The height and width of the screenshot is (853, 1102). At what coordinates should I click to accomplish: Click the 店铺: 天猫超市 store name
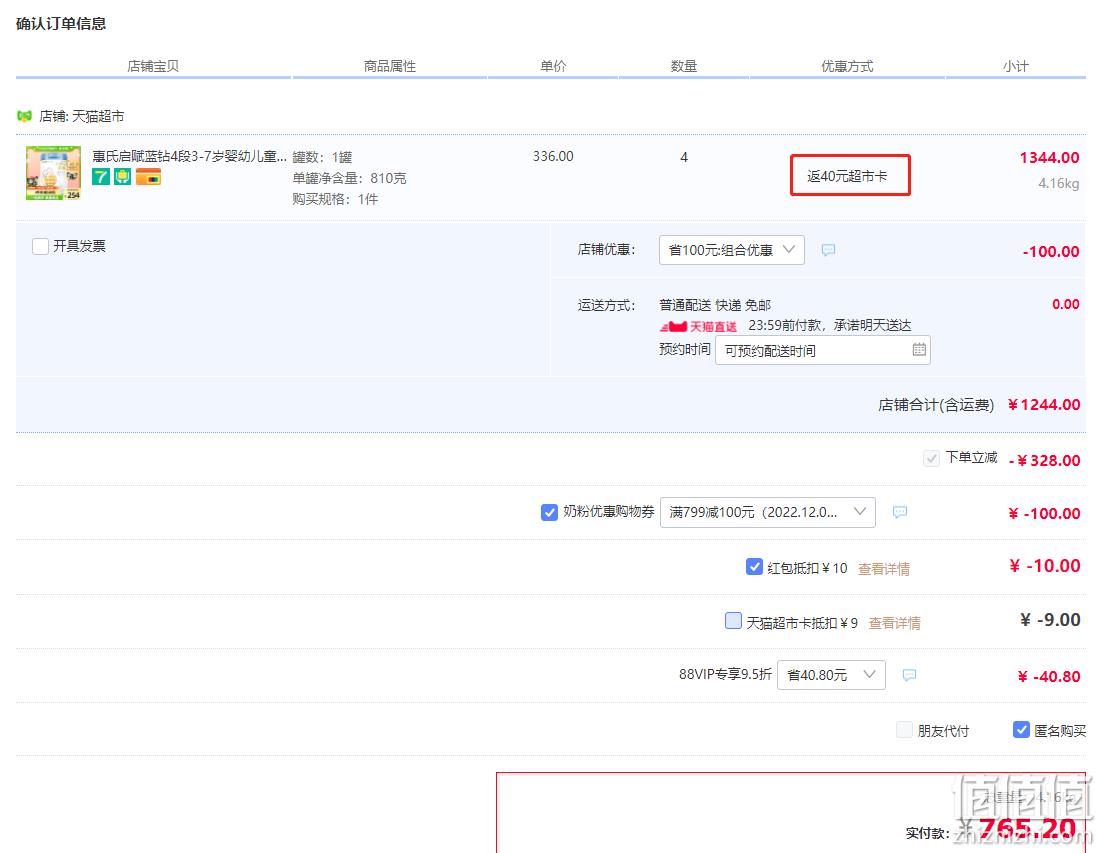tap(82, 116)
